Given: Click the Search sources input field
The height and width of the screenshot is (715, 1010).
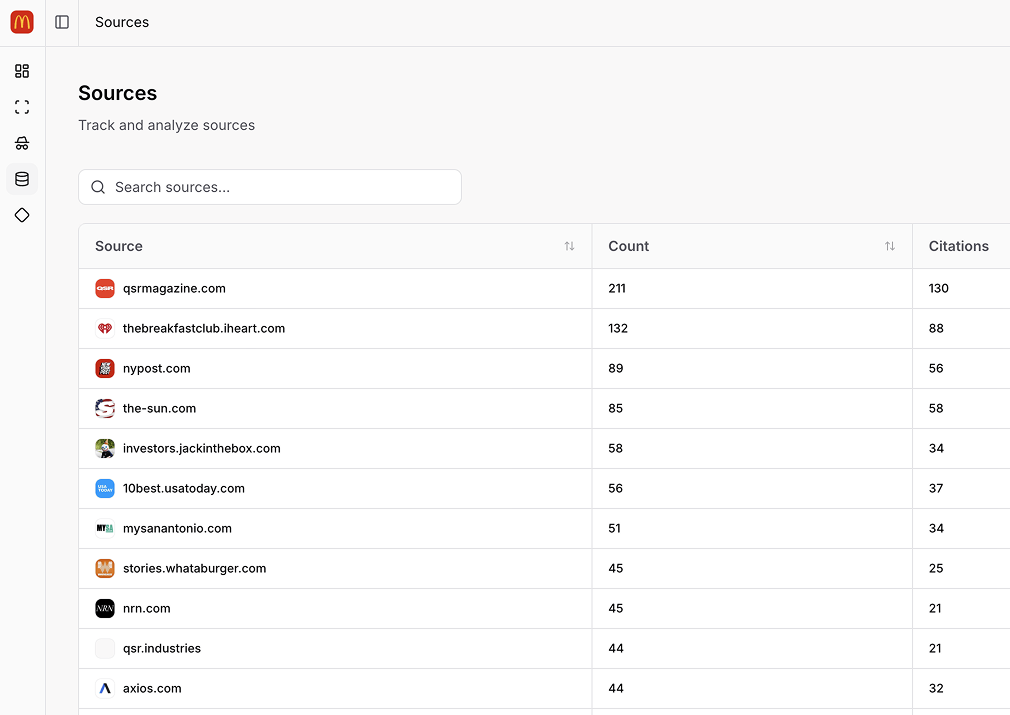Looking at the screenshot, I should click(x=270, y=187).
